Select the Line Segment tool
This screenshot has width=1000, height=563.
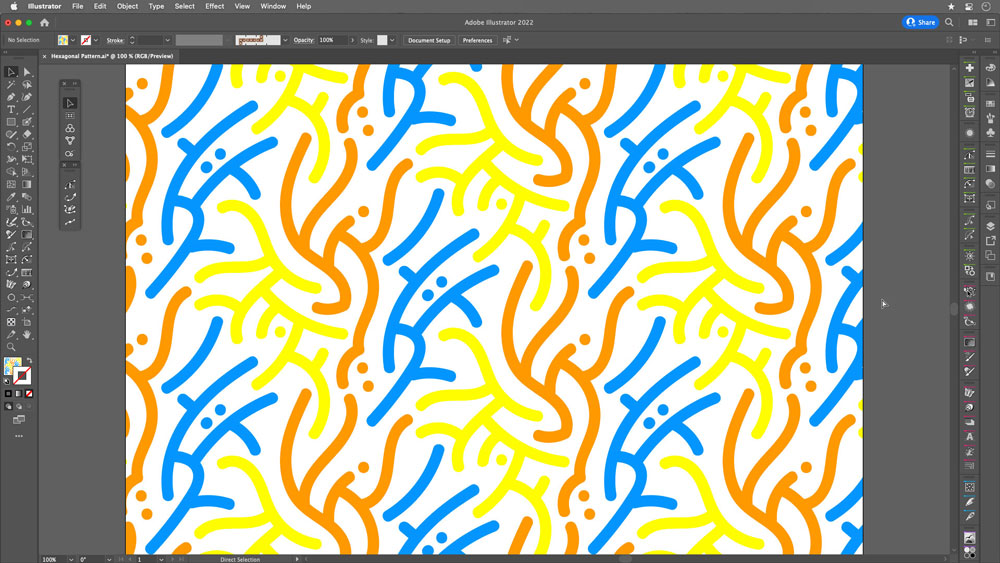point(27,110)
